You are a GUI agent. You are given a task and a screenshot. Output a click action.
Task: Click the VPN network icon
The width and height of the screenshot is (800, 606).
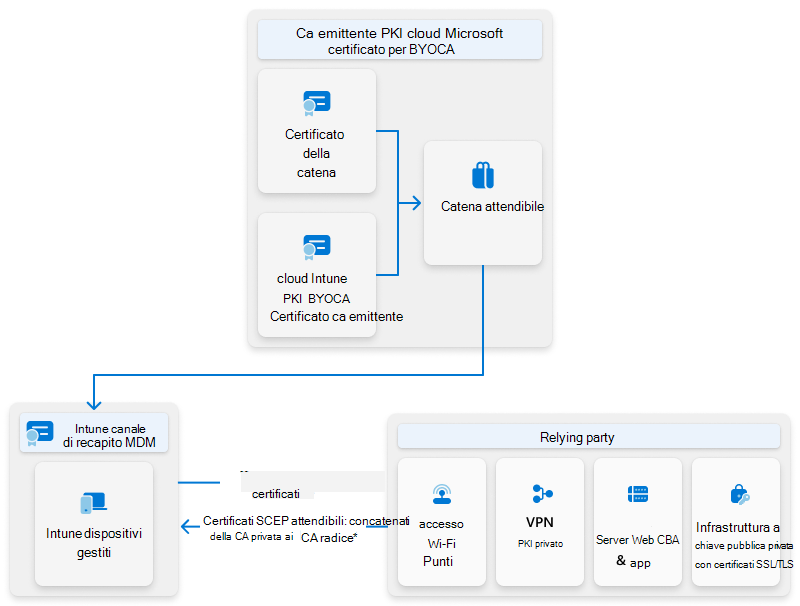pyautogui.click(x=542, y=494)
